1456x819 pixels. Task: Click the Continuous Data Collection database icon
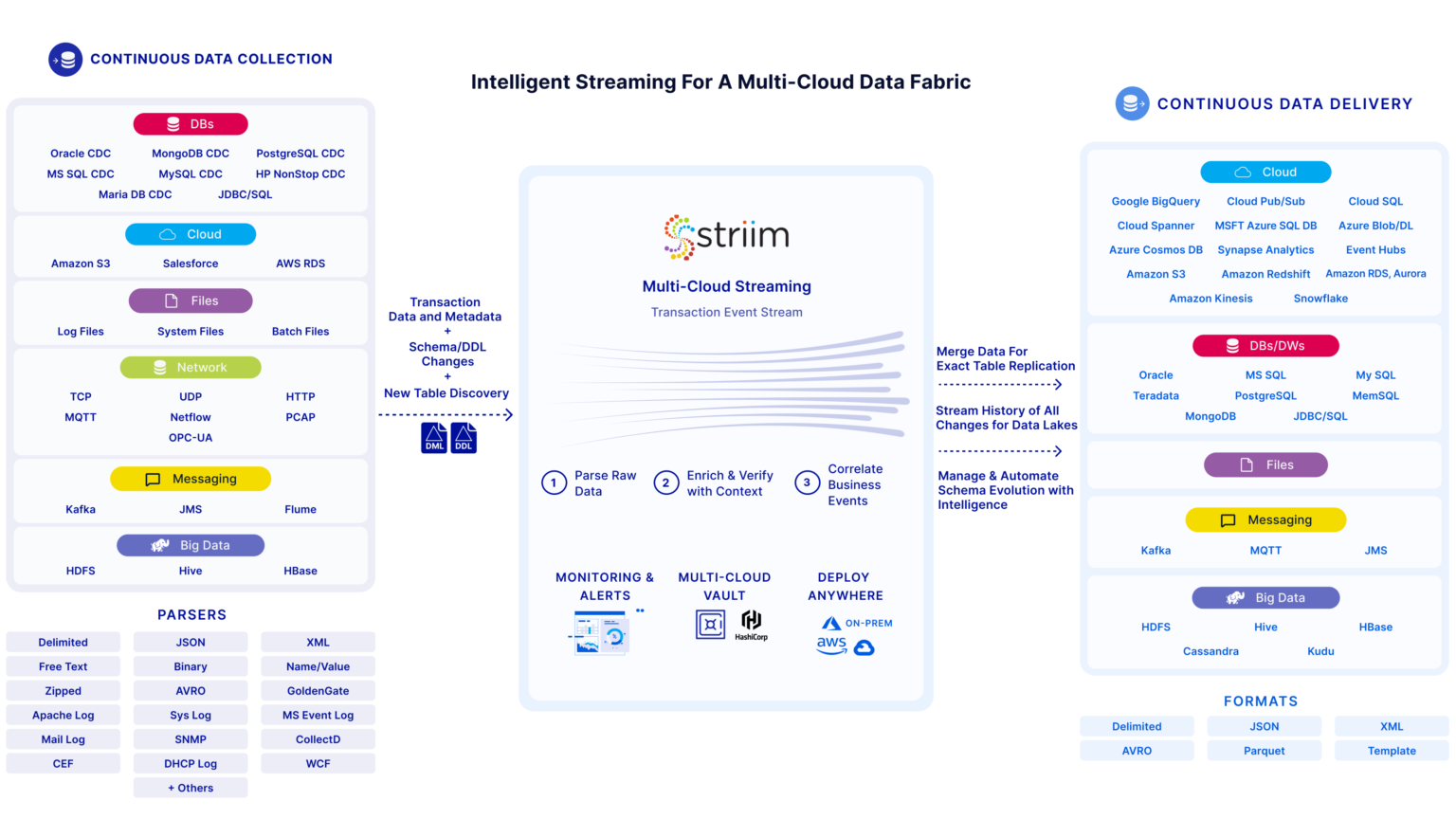click(65, 59)
